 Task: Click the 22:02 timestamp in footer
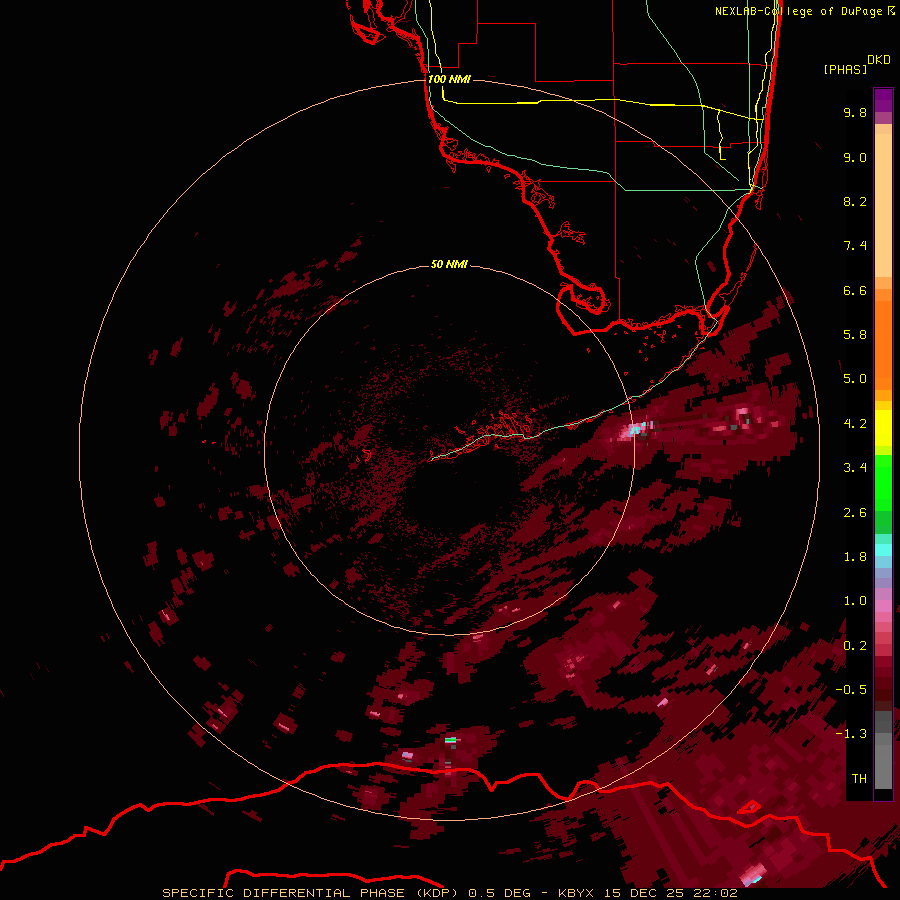tap(715, 893)
